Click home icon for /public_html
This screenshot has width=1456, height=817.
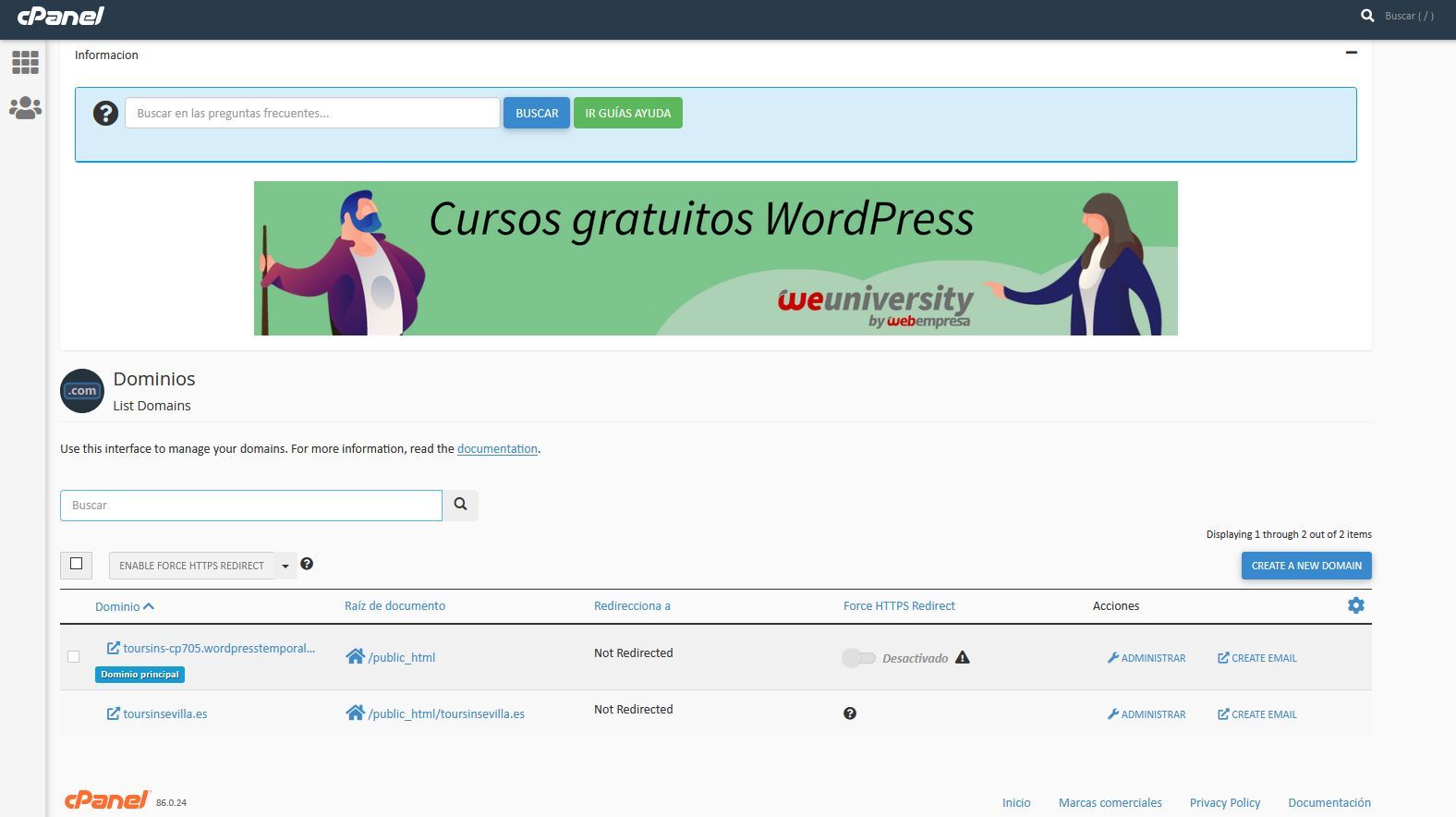click(x=355, y=656)
